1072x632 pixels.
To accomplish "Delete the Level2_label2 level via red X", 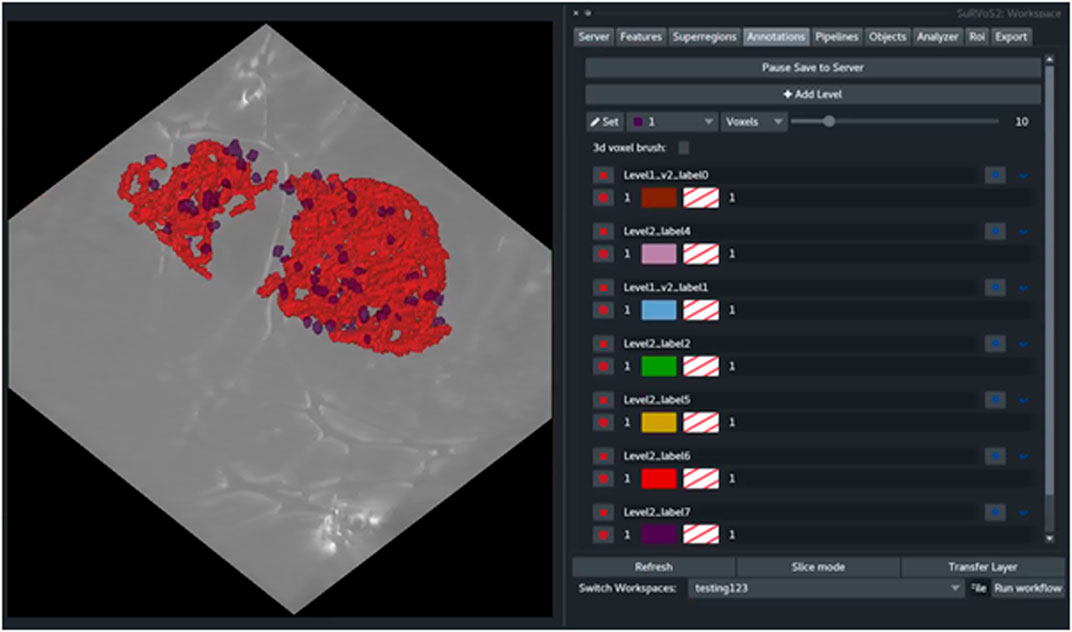I will click(x=603, y=344).
